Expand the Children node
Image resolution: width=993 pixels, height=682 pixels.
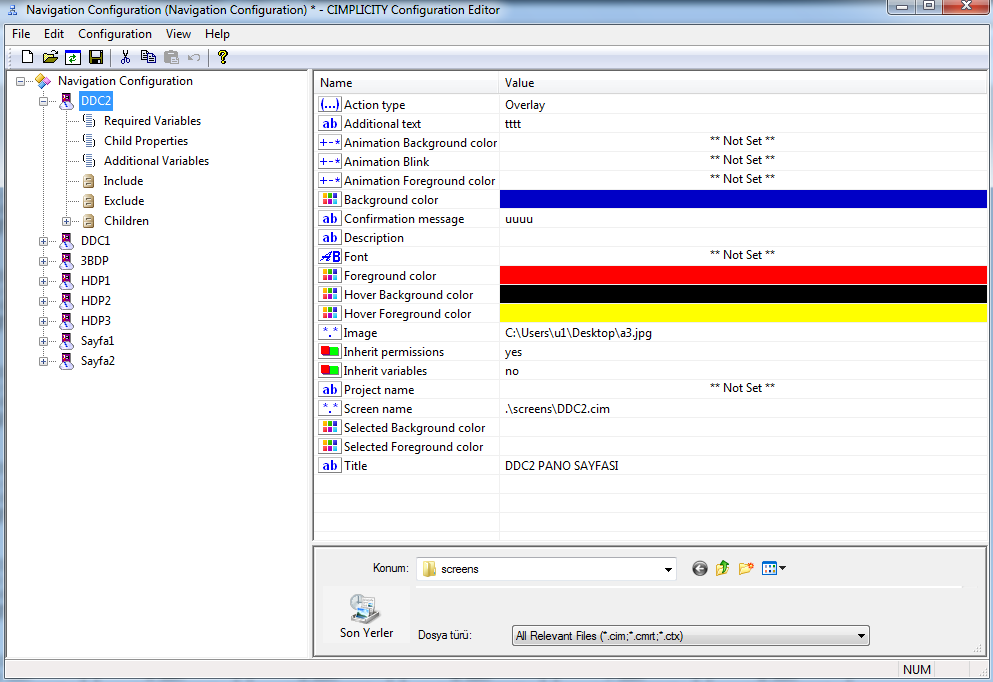(x=66, y=221)
